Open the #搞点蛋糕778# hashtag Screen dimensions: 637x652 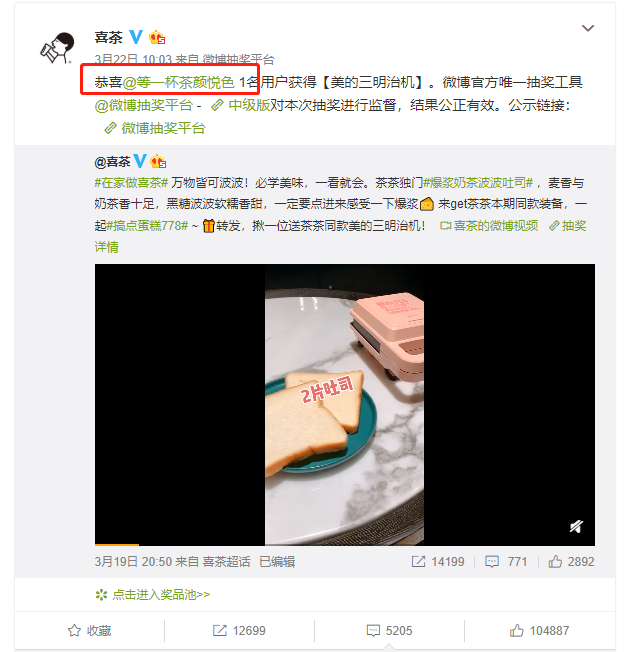[148, 226]
